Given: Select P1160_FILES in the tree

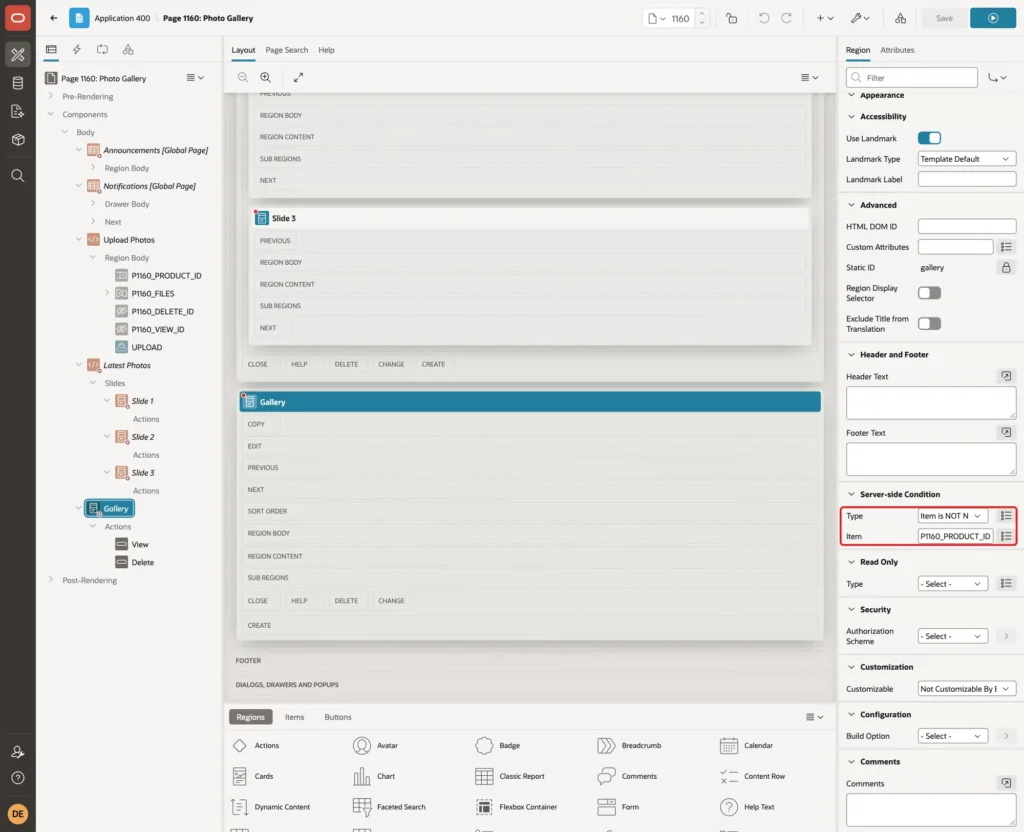Looking at the screenshot, I should (152, 294).
